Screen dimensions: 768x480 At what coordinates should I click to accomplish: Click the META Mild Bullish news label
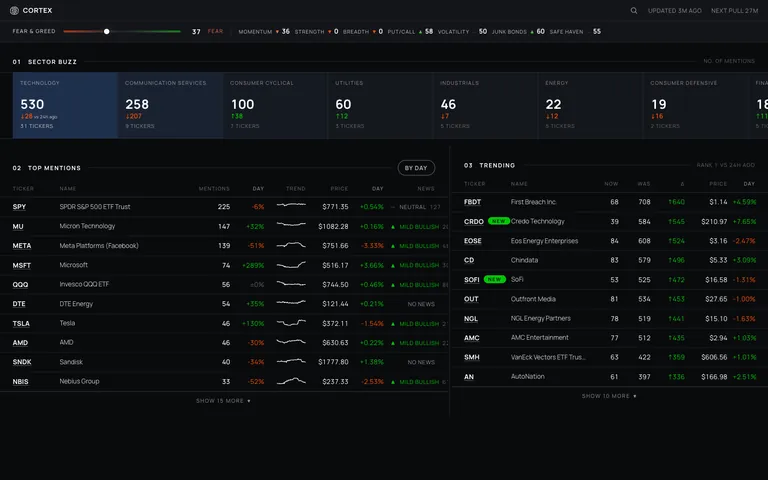(419, 246)
